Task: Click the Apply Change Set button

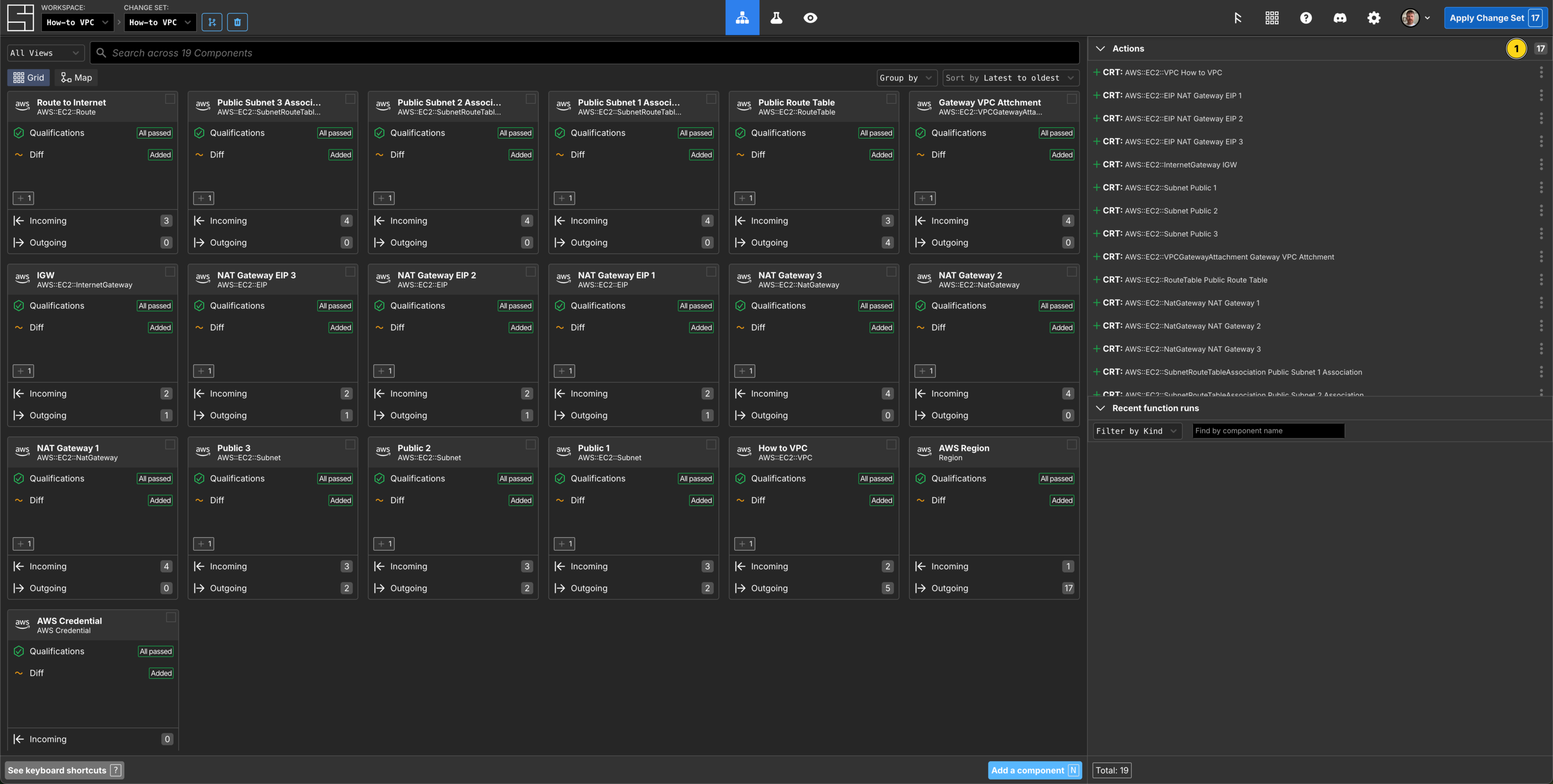Action: click(1495, 18)
